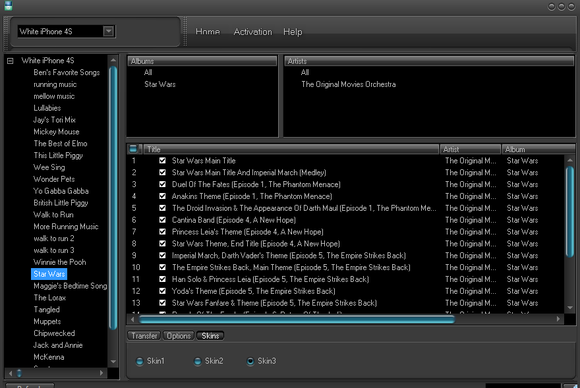Select the Skin1 radio button
The height and width of the screenshot is (388, 580).
pos(139,361)
